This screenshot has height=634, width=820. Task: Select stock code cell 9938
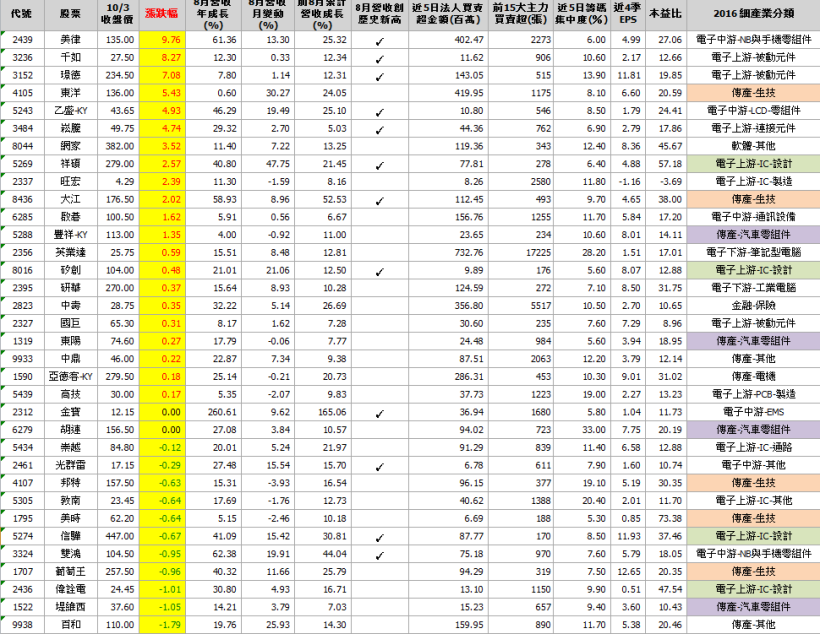pos(22,625)
